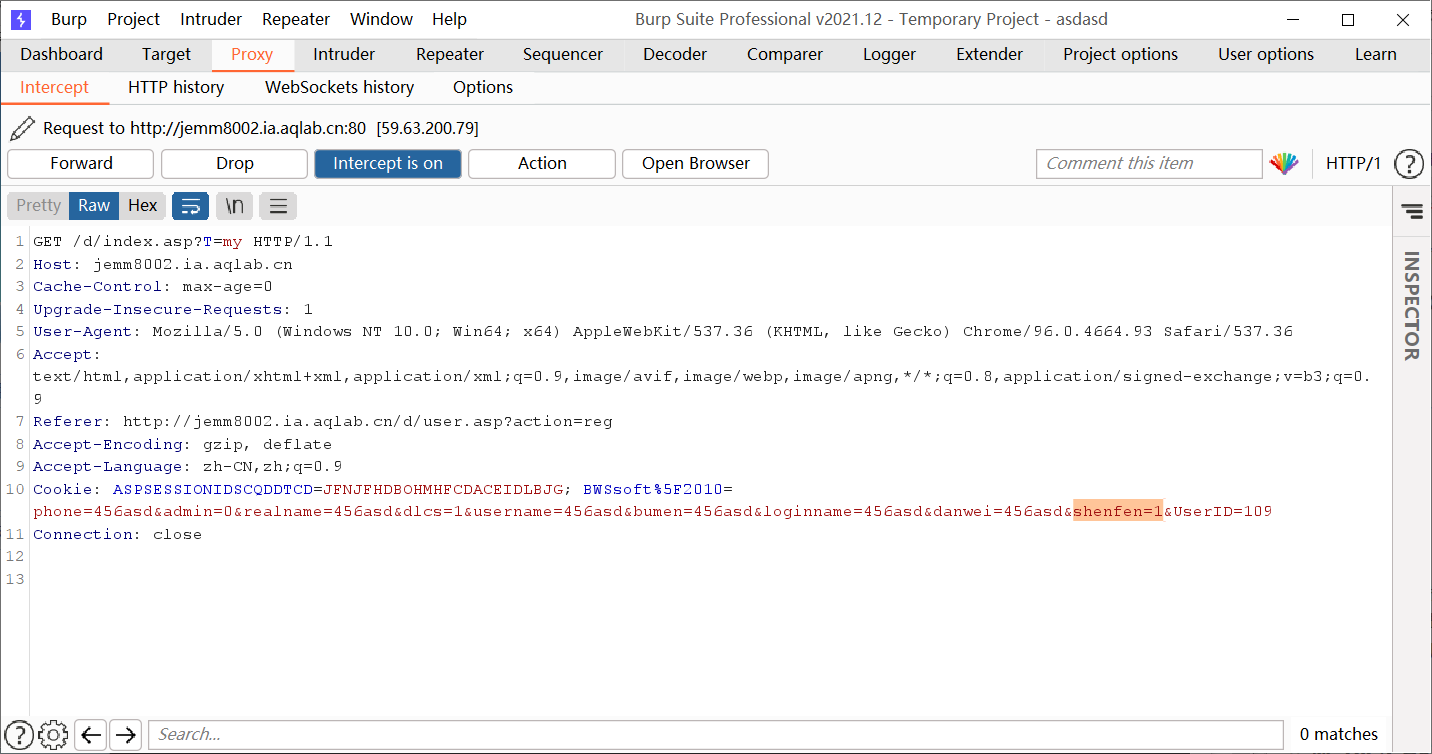Click the 0 matches indicator

[1339, 734]
